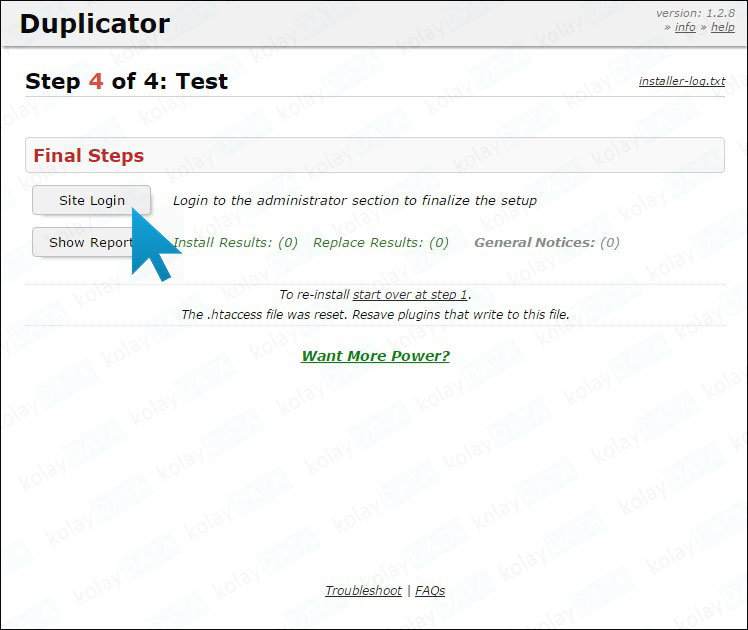Viewport: 748px width, 630px height.
Task: Select the General Notices: (0) text
Action: coord(547,243)
